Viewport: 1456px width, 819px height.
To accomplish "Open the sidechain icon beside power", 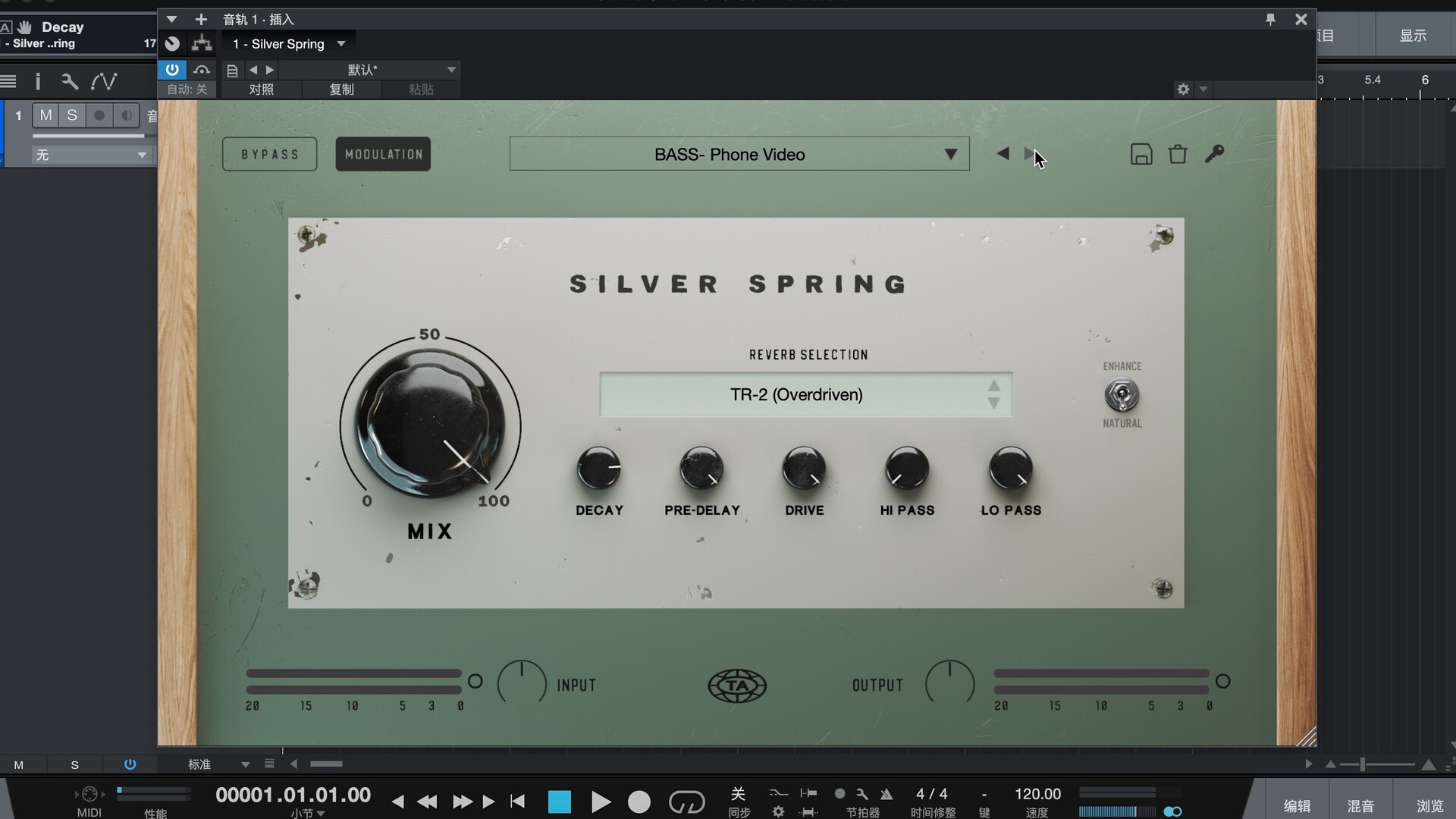I will pyautogui.click(x=202, y=70).
